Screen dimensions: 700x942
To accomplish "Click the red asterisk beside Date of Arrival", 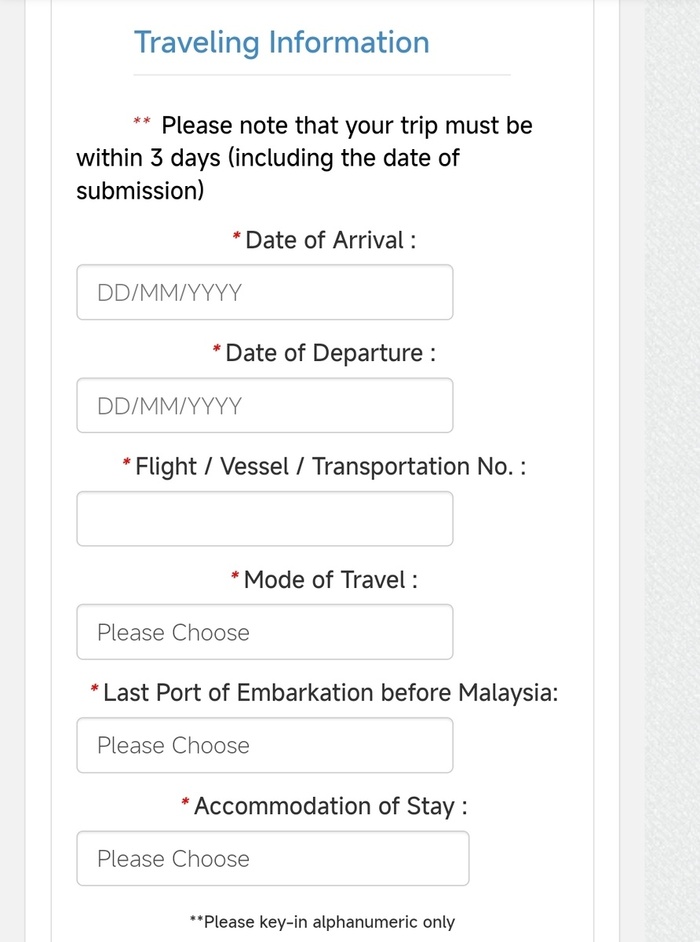I will tap(237, 238).
